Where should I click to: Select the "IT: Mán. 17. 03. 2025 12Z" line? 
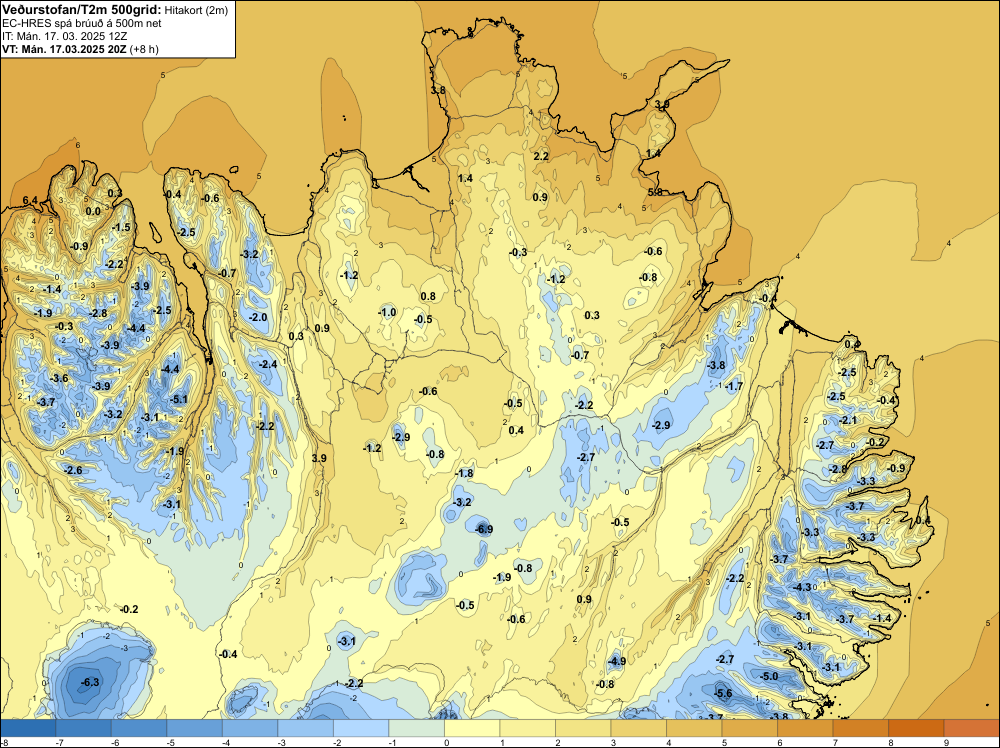tap(64, 36)
